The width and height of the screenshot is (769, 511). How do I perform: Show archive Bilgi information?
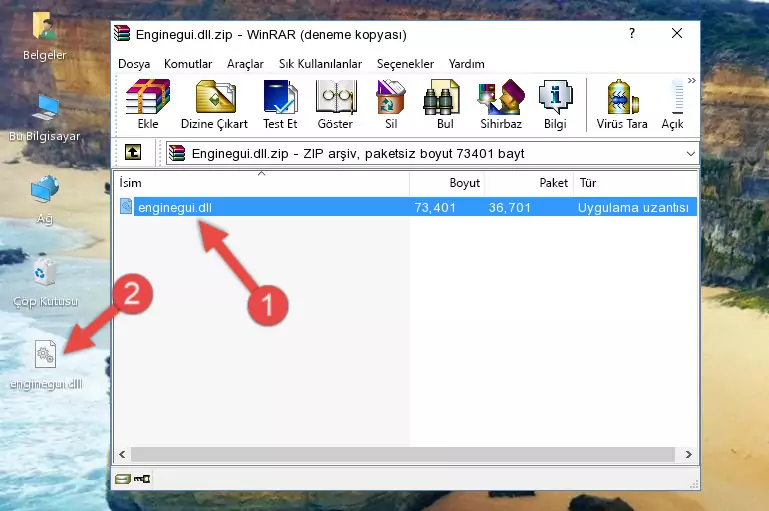tap(555, 104)
